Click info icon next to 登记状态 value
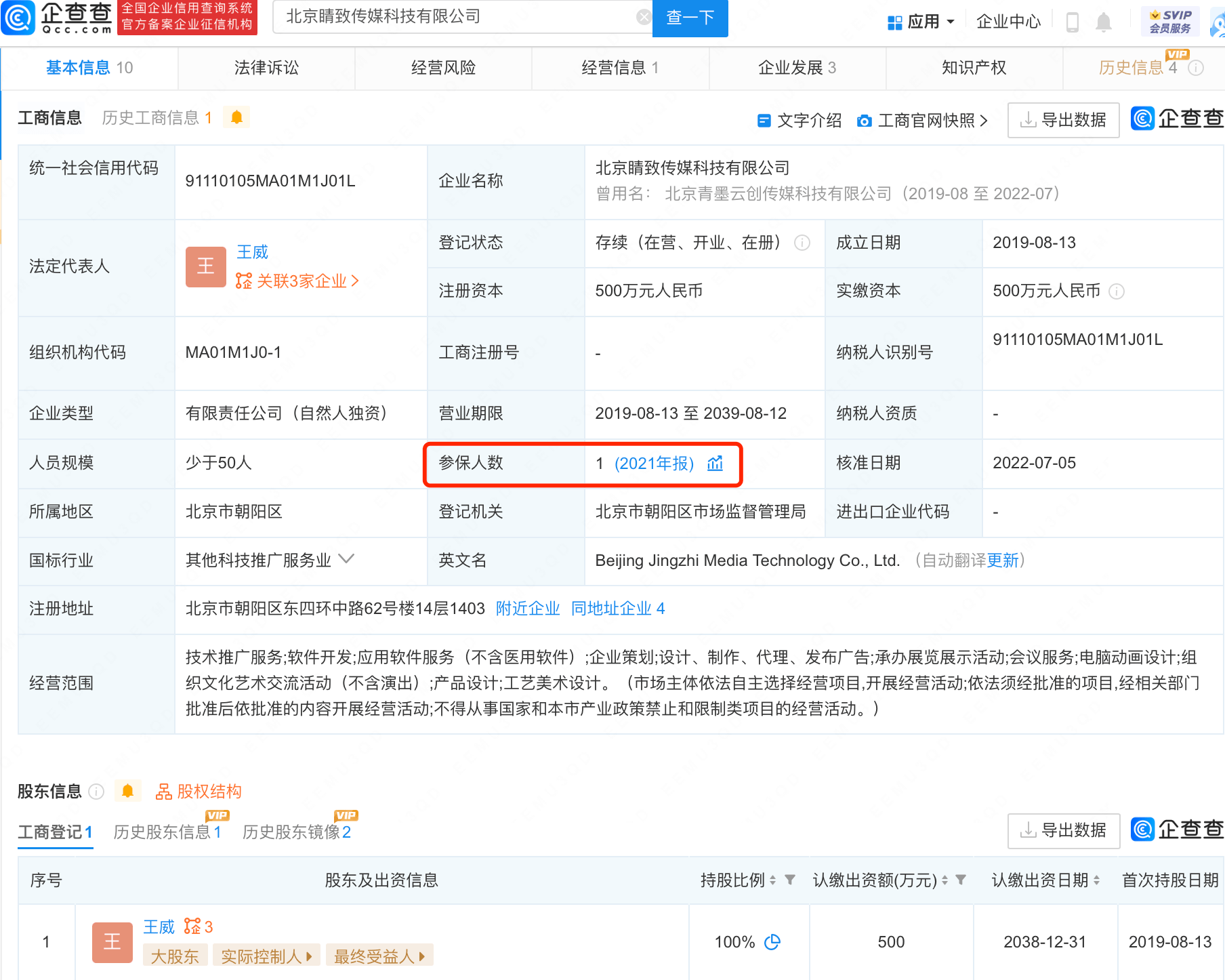This screenshot has height=980, width=1225. point(802,243)
